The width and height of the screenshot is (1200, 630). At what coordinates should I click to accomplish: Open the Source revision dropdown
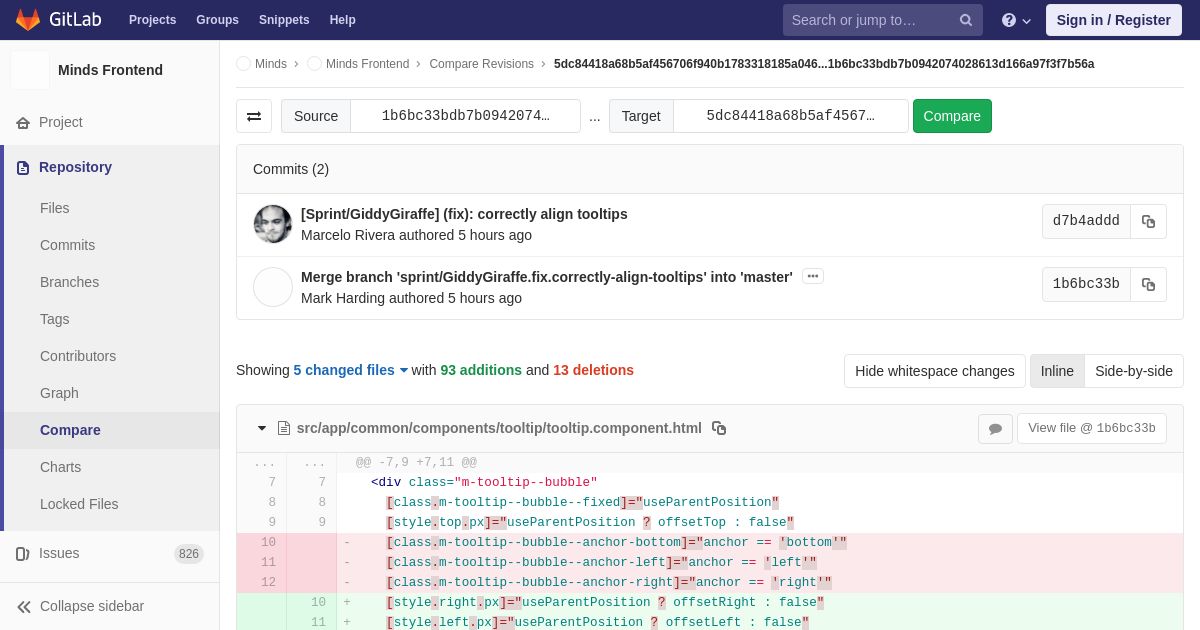(465, 116)
